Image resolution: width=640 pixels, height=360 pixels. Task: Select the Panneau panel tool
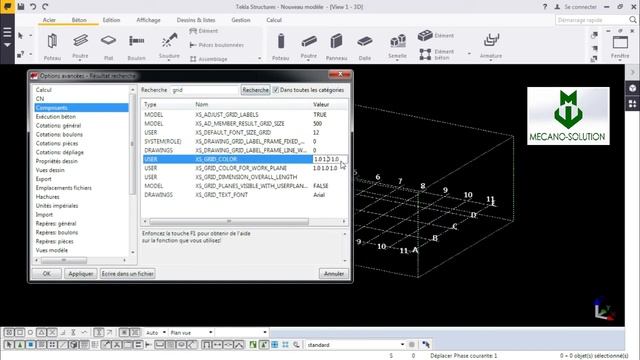tap(336, 47)
